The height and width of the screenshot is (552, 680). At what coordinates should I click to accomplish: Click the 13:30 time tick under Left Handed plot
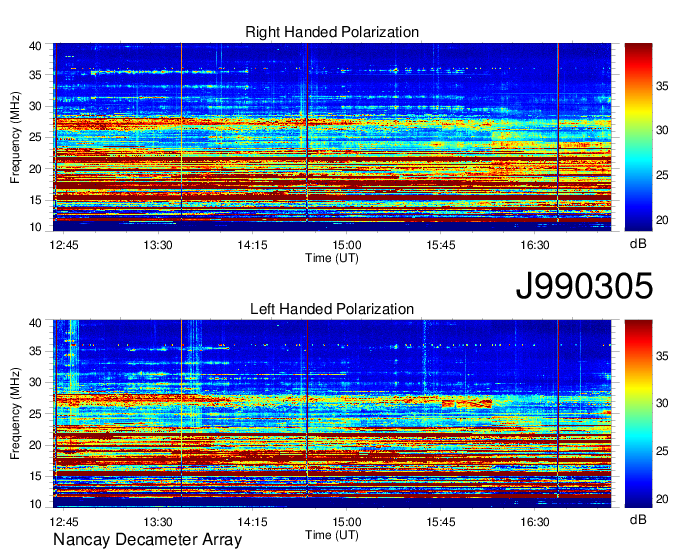coord(158,522)
